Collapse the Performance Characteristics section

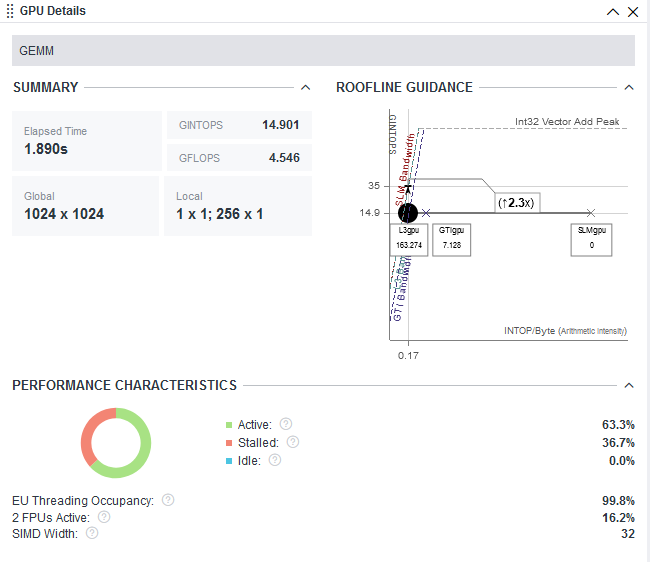pyautogui.click(x=629, y=385)
